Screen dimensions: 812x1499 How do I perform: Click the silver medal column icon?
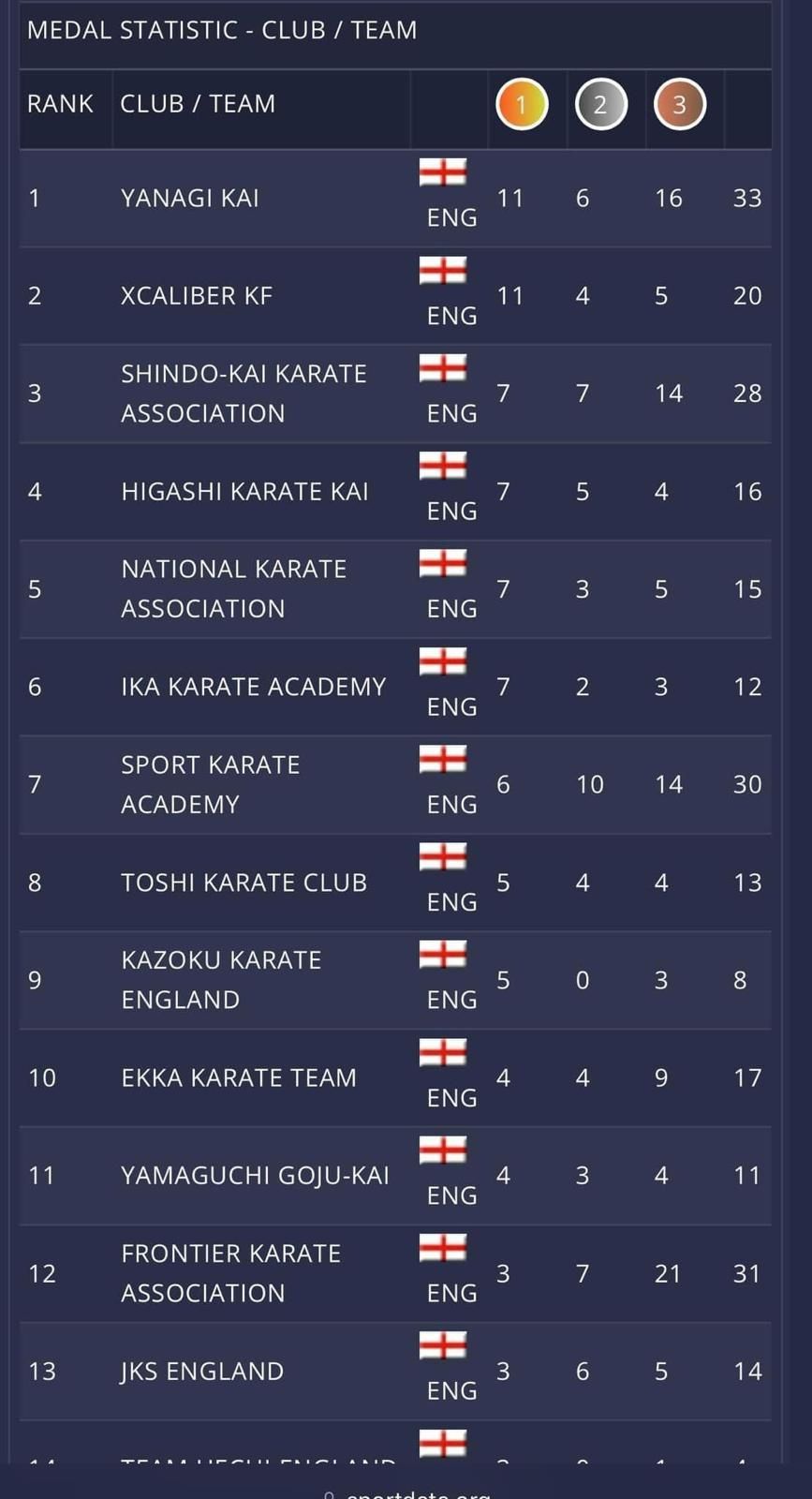coord(600,104)
